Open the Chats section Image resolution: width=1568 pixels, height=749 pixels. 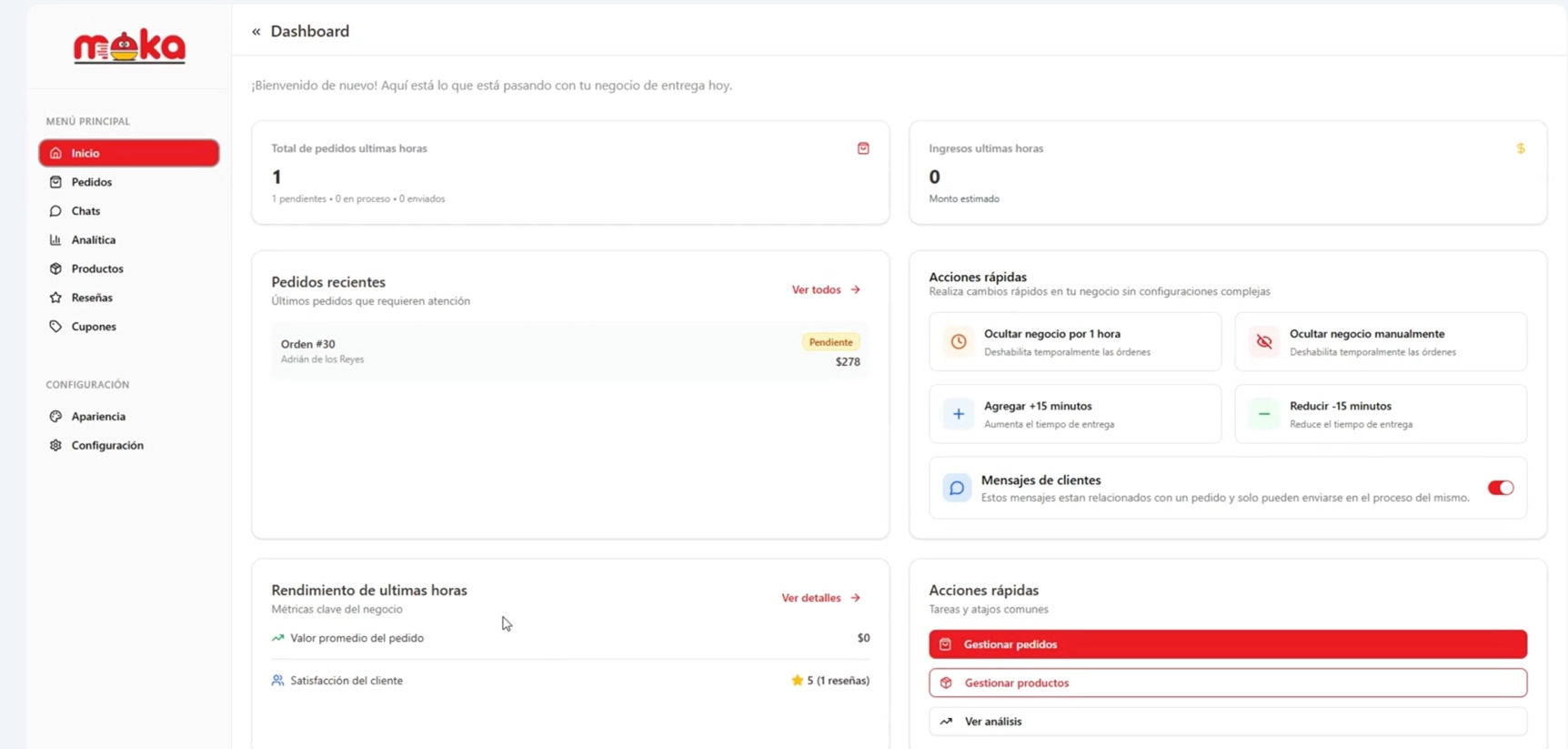[x=85, y=211]
